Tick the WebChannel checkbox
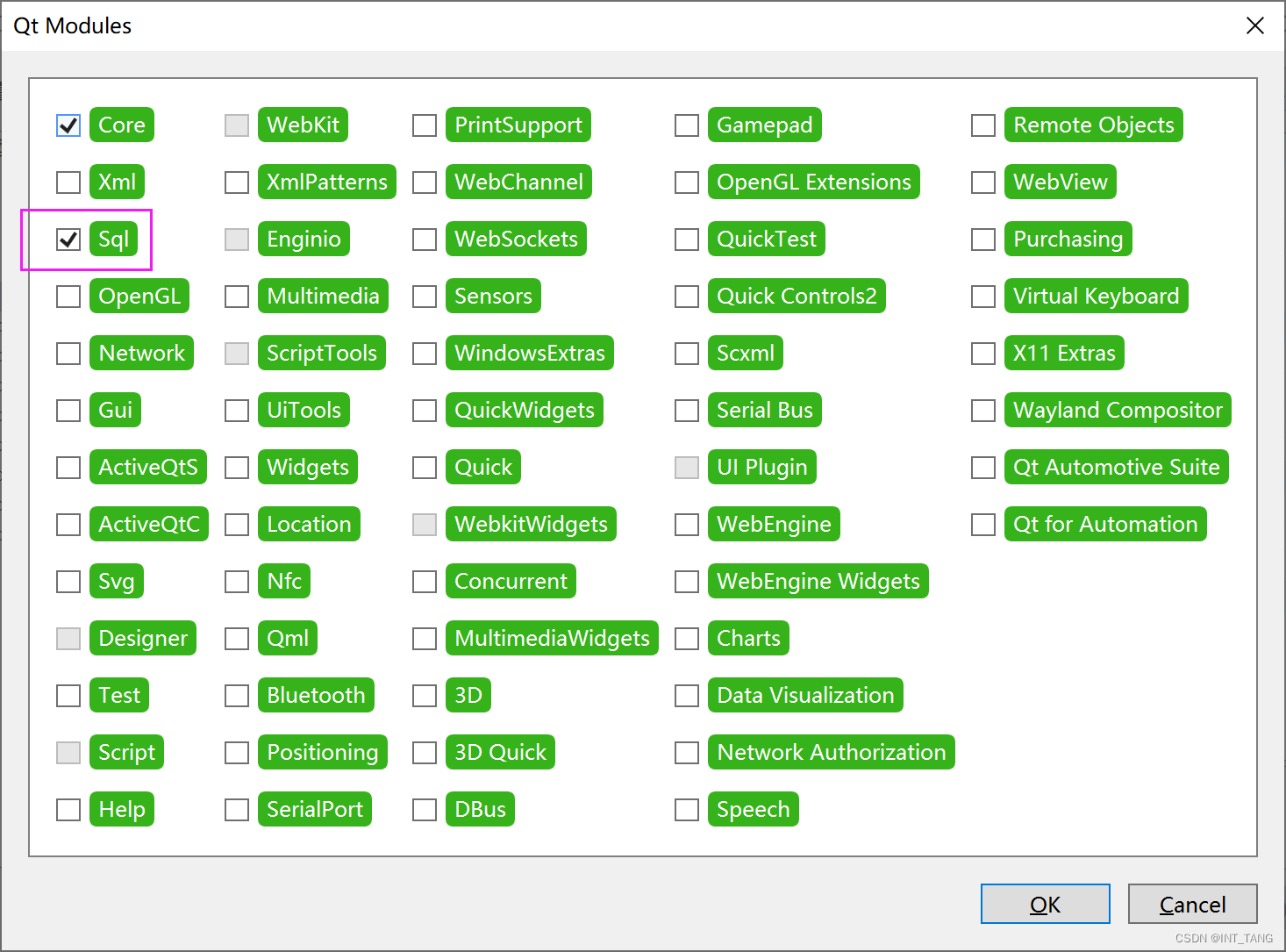The image size is (1286, 952). [x=425, y=183]
